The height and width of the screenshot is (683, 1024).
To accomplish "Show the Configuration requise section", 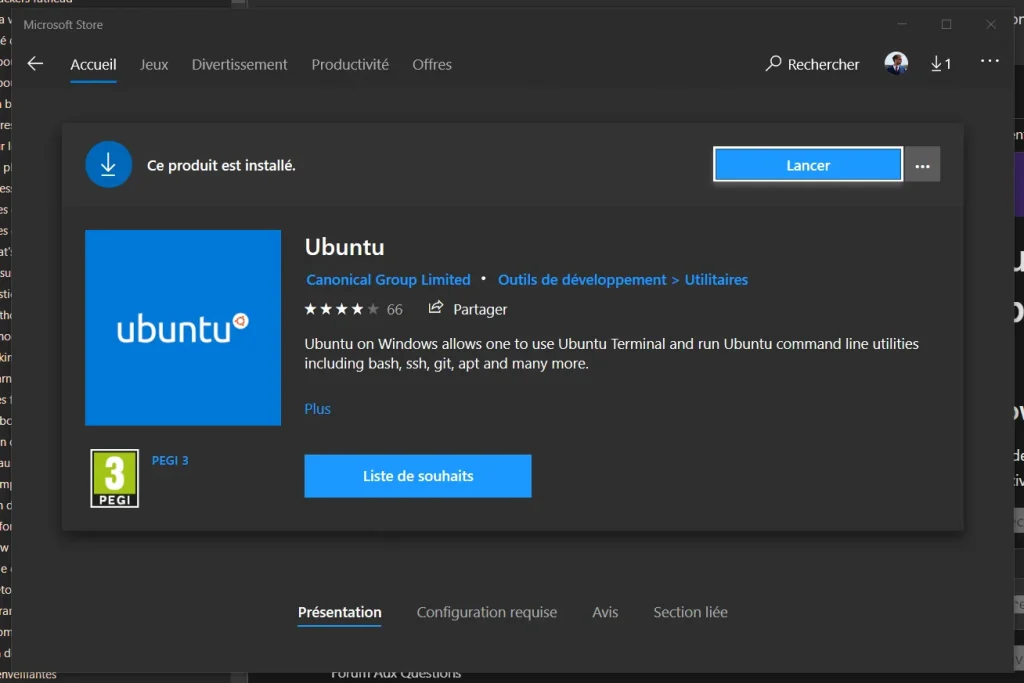I will point(487,612).
